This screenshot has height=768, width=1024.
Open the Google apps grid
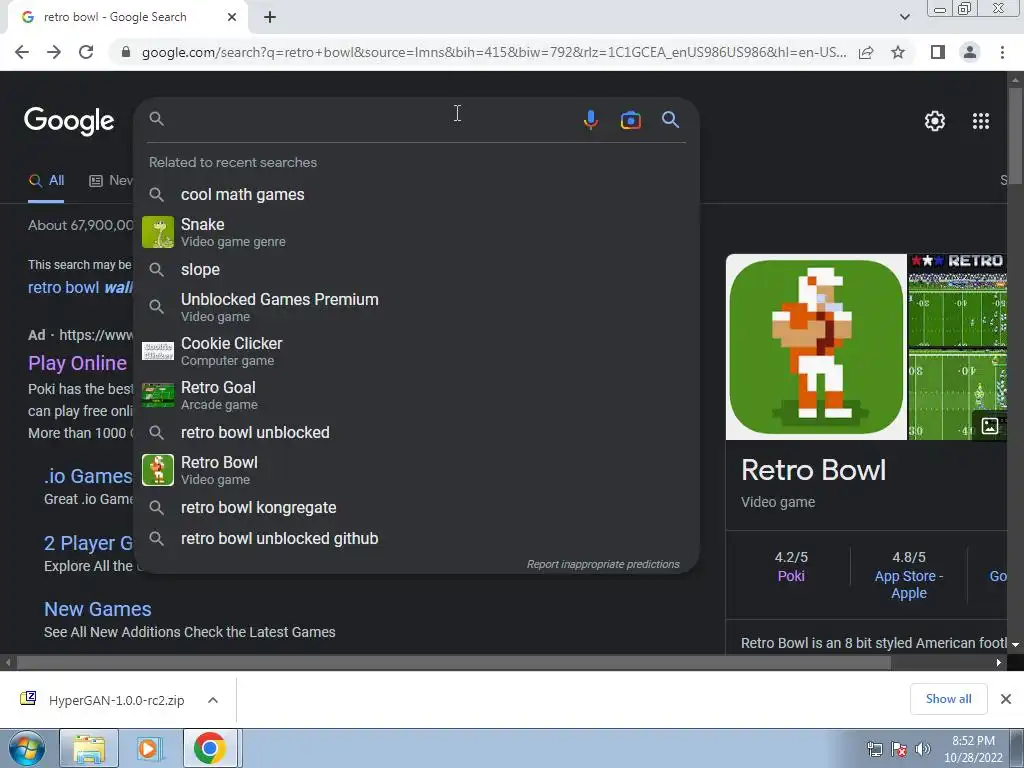click(981, 121)
